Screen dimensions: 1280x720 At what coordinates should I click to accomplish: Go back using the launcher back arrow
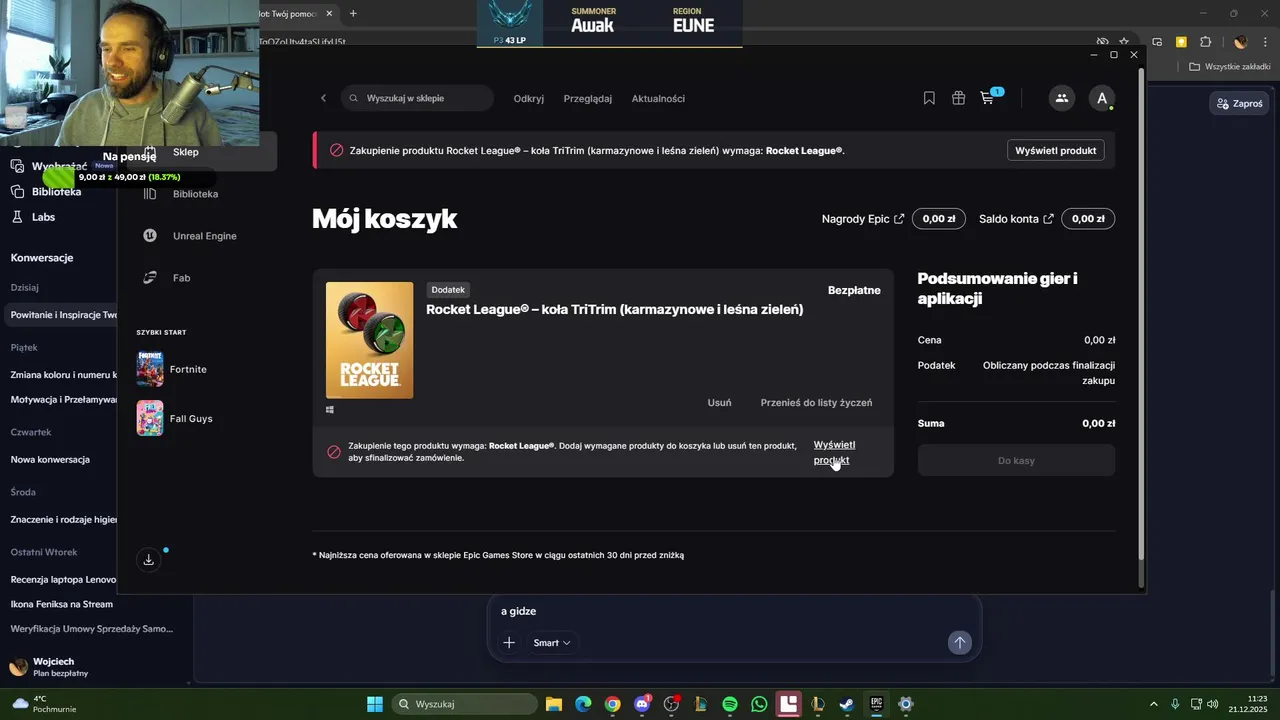tap(323, 98)
